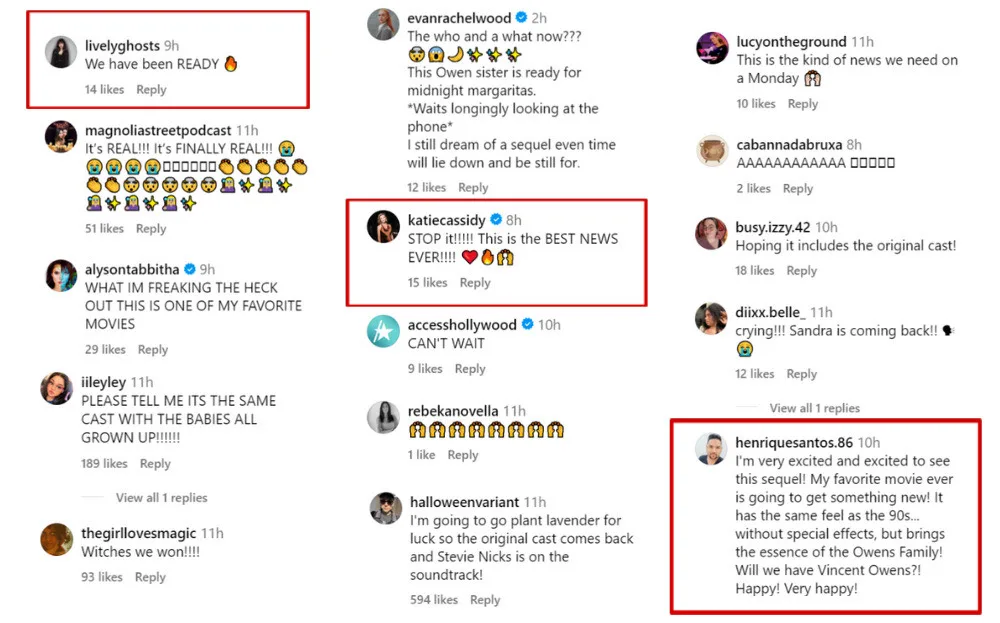Reply to thegirllovesmagic's comment
The width and height of the screenshot is (1000, 623).
[150, 577]
